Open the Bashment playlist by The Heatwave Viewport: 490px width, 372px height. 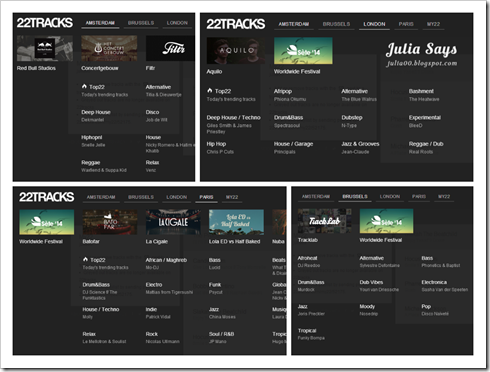424,95
